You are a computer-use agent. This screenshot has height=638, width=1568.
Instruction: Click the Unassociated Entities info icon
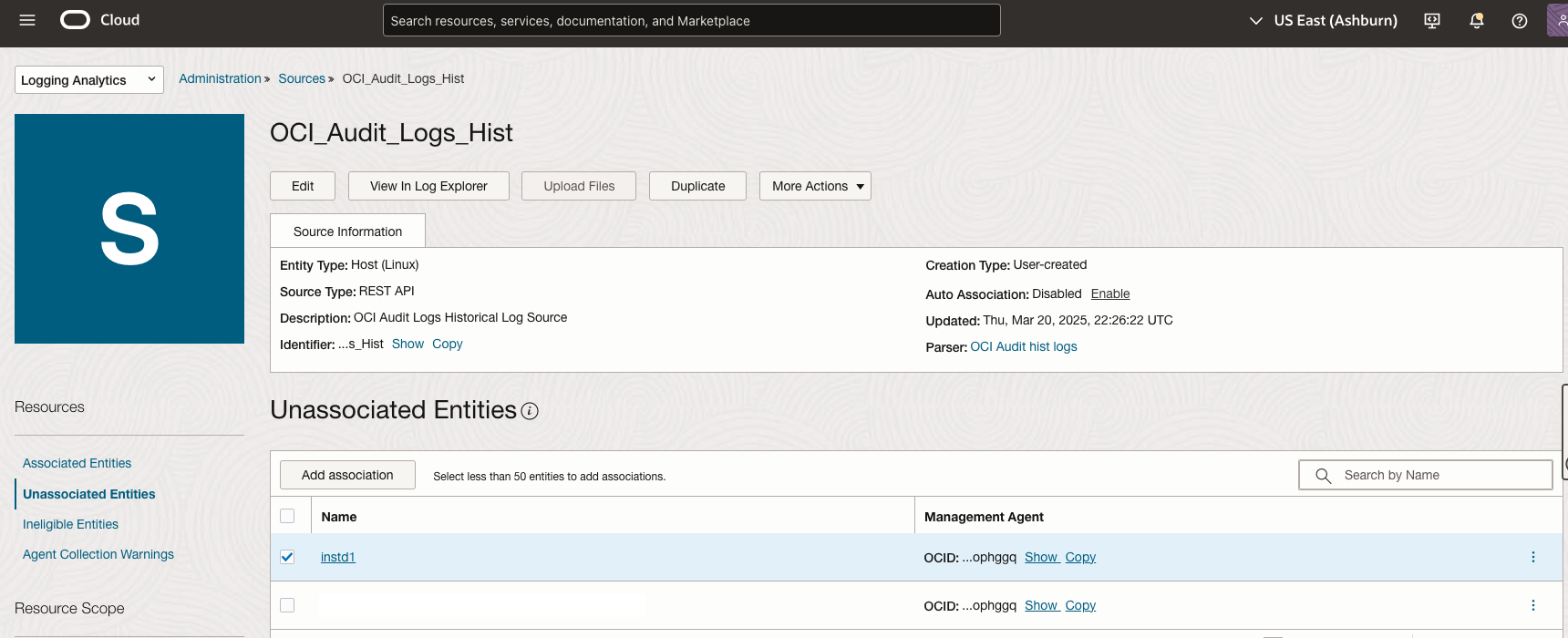(530, 411)
